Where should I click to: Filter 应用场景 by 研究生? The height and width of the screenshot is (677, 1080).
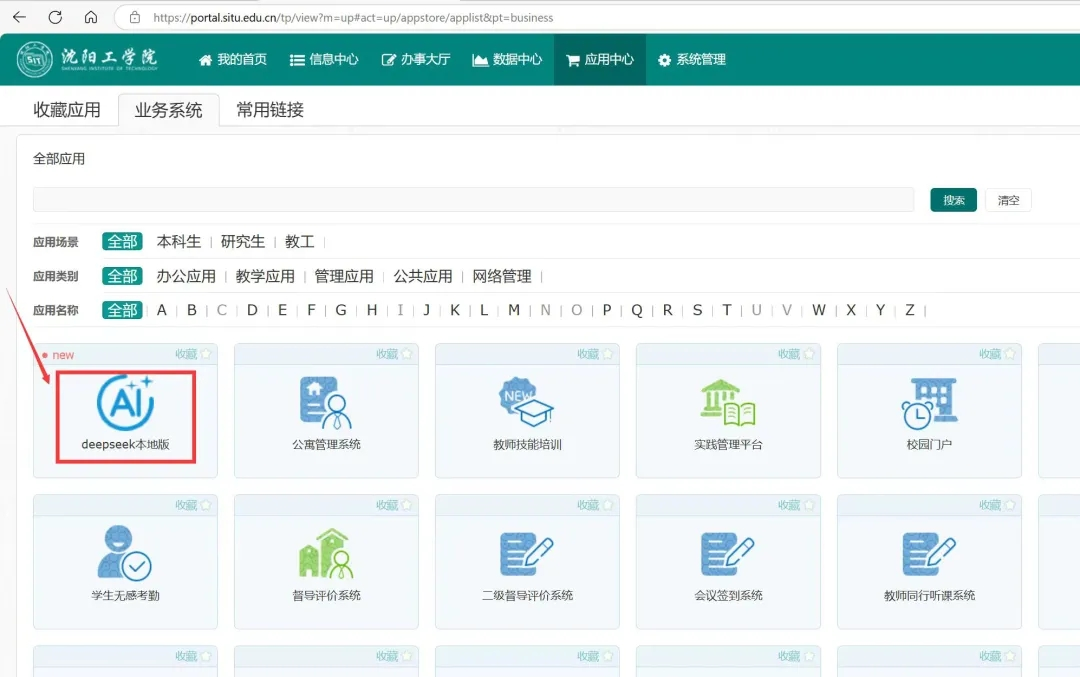point(242,242)
